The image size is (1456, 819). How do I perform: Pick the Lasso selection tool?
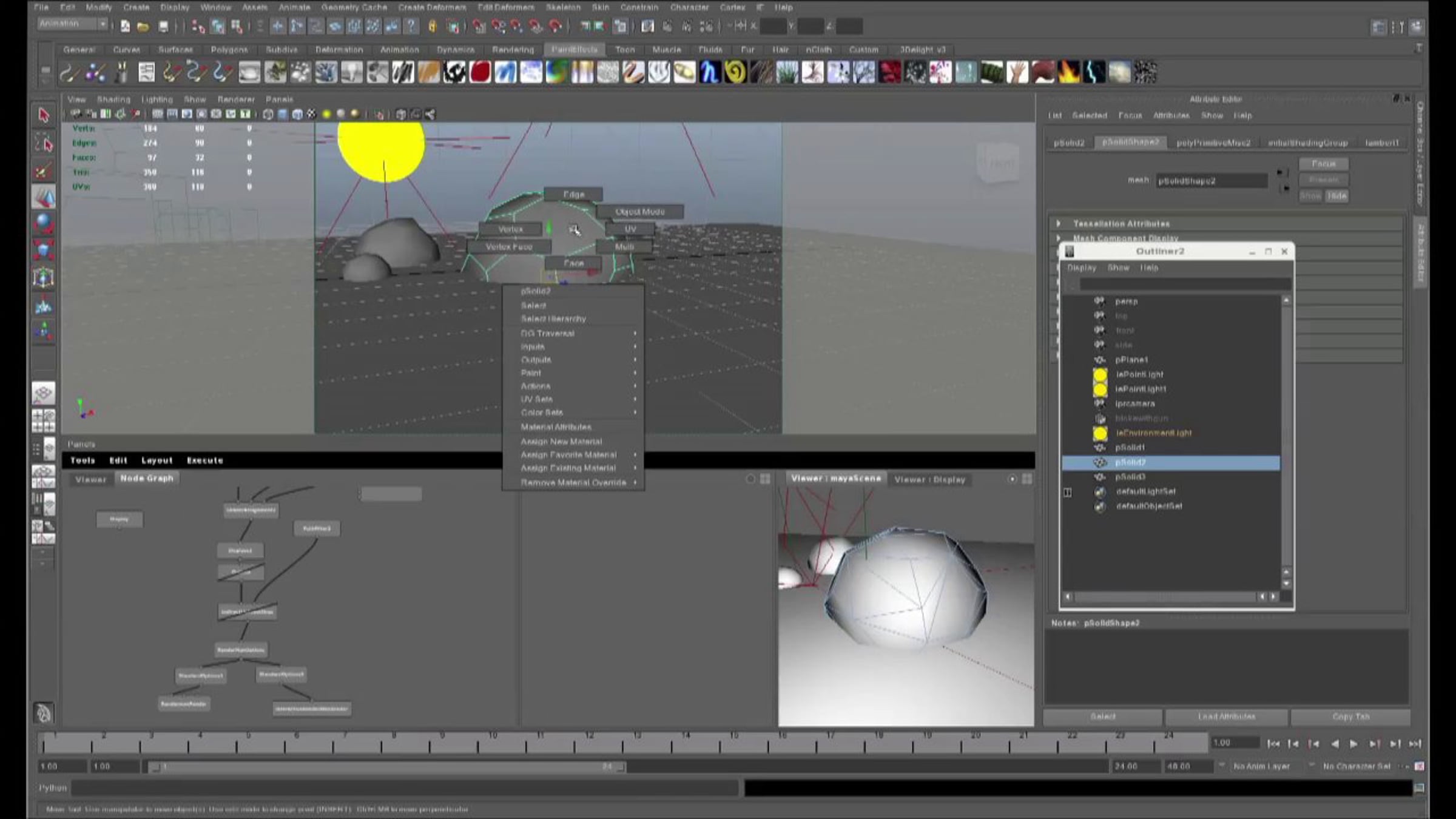(43, 144)
